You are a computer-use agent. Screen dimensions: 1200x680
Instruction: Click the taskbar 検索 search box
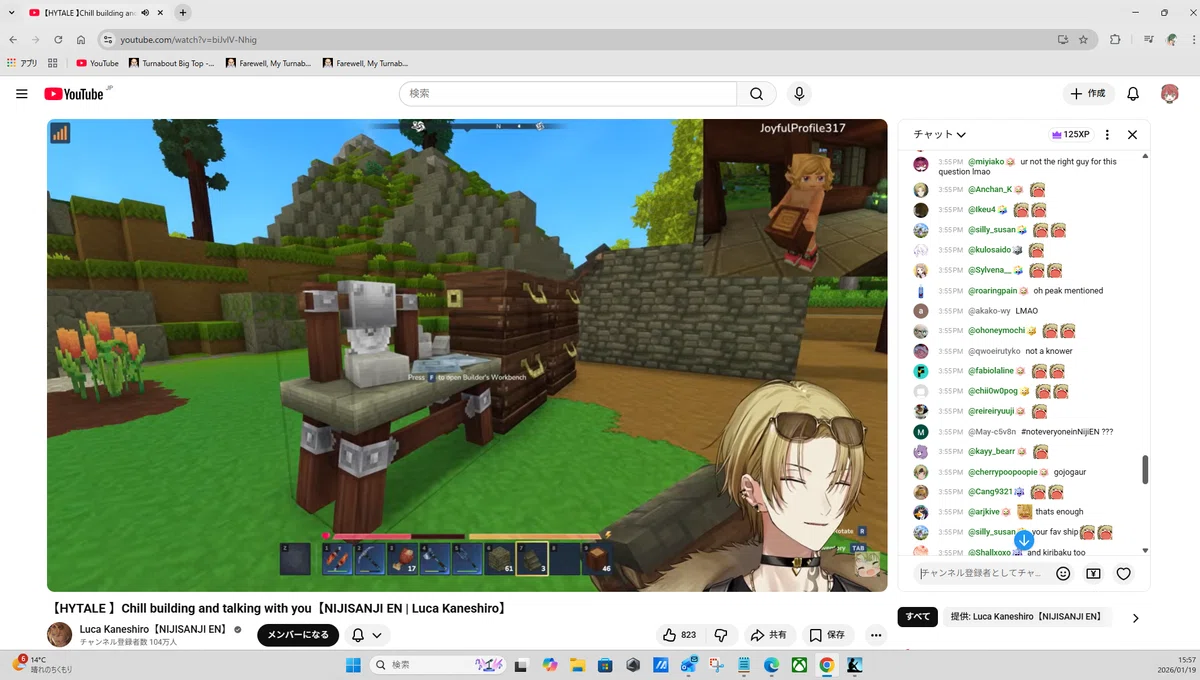tap(439, 665)
